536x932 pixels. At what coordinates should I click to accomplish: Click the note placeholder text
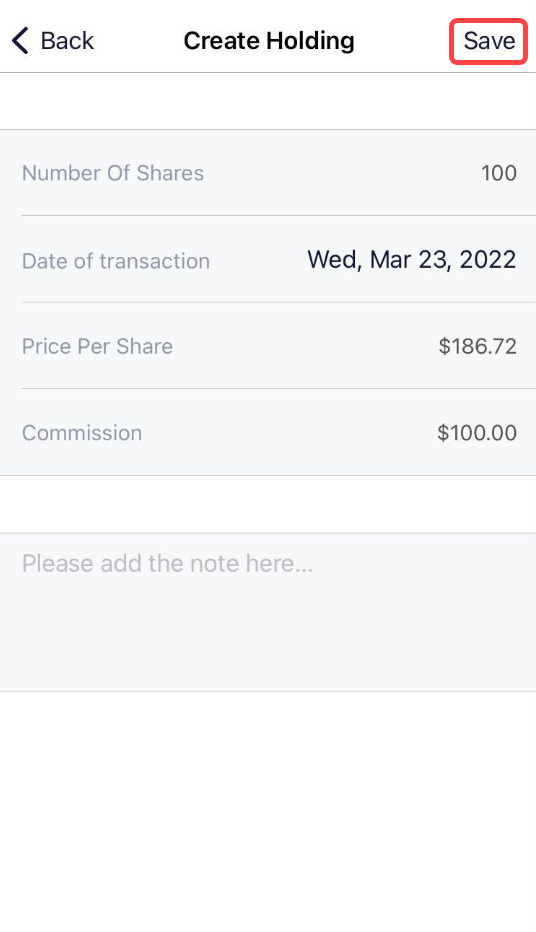[167, 563]
